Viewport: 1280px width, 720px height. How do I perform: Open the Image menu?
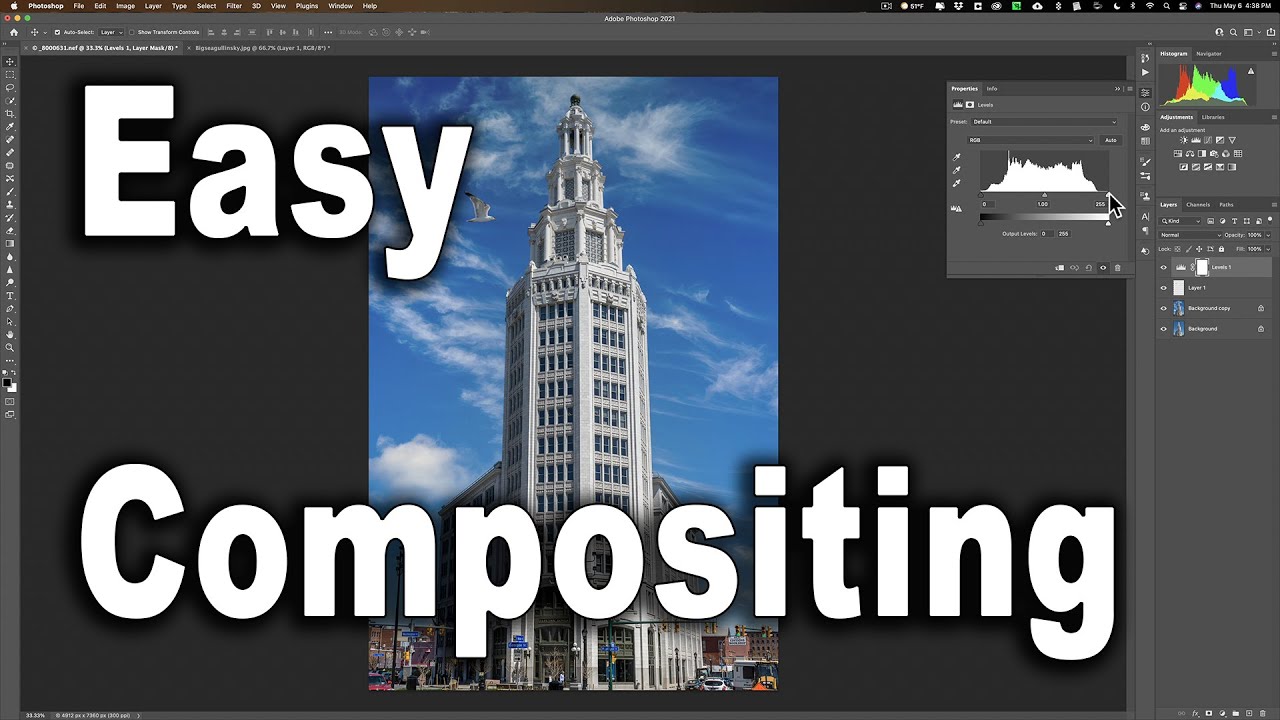click(x=125, y=6)
